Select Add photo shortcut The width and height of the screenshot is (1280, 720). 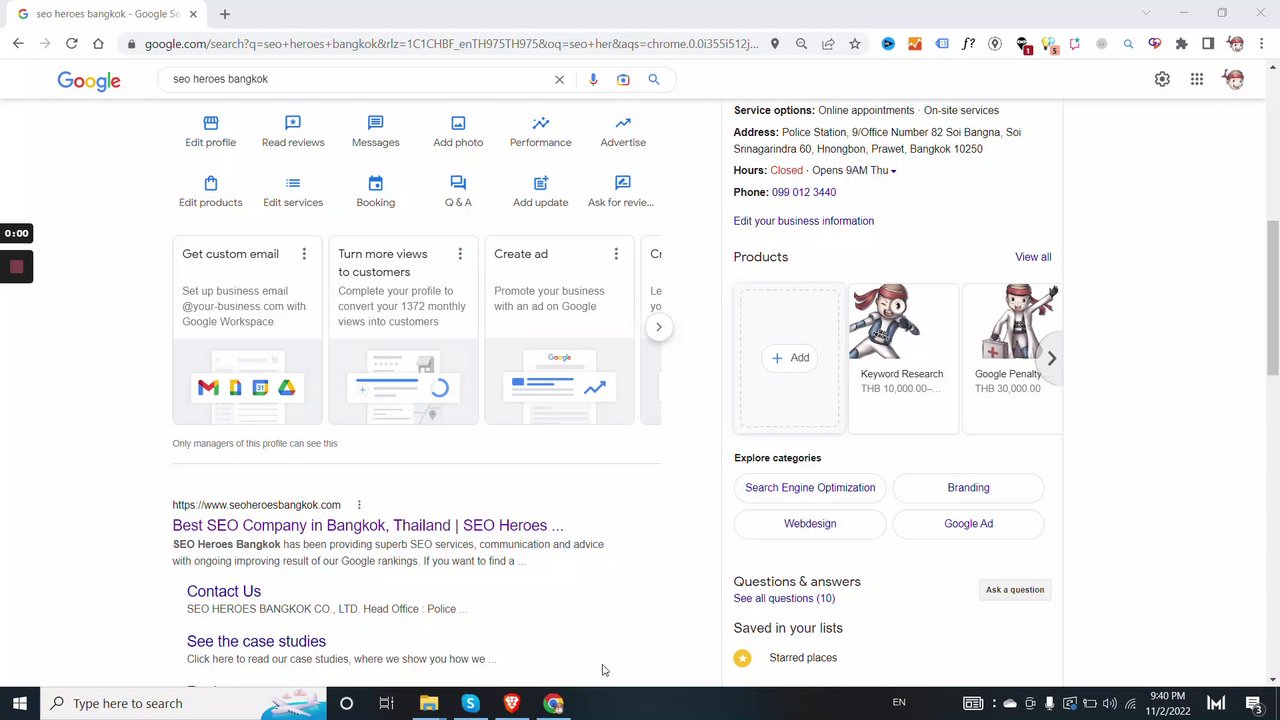coord(458,131)
